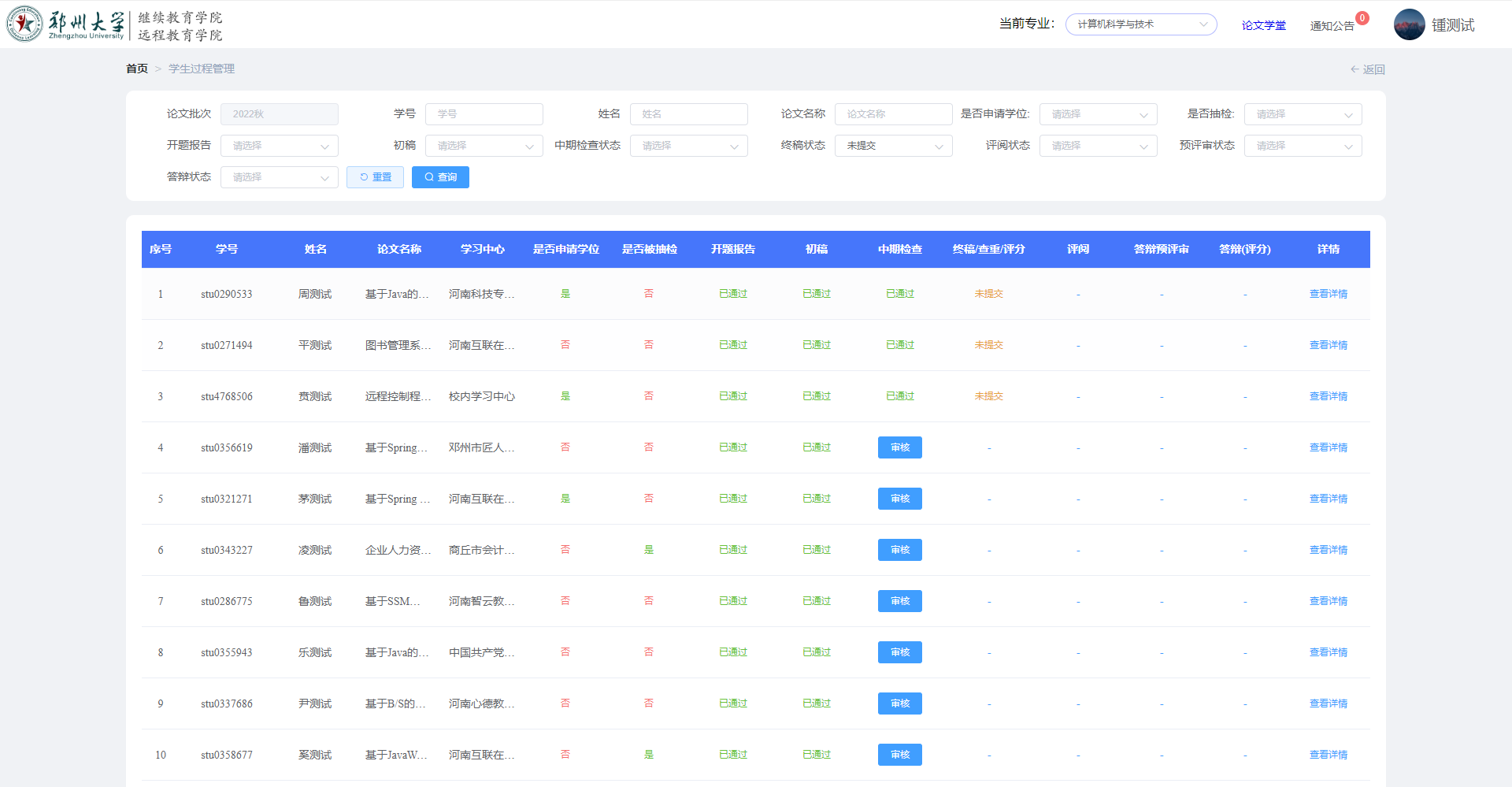Expand the 答辩状态 dropdown
Image resolution: width=1512 pixels, height=787 pixels.
pyautogui.click(x=280, y=177)
